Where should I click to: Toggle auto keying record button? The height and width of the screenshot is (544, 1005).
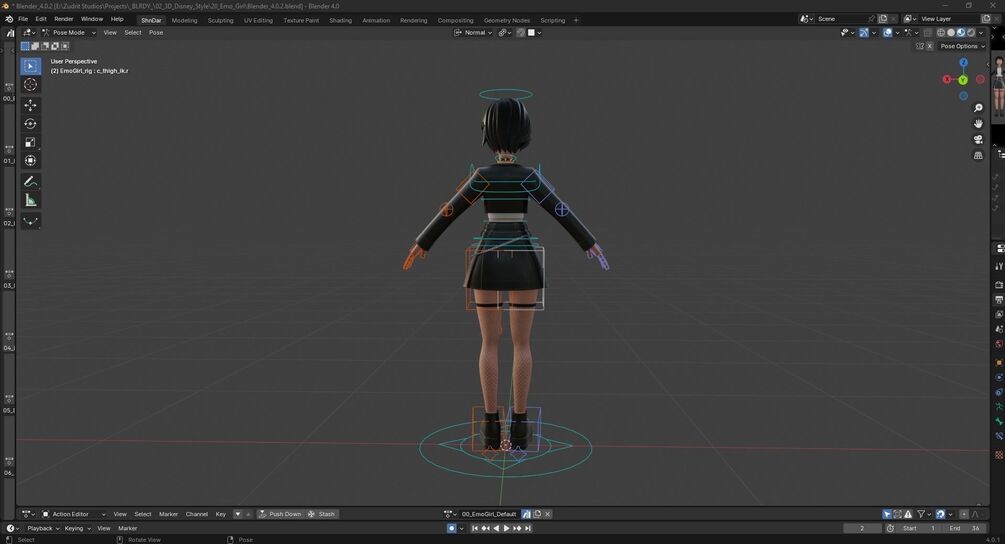pos(451,529)
